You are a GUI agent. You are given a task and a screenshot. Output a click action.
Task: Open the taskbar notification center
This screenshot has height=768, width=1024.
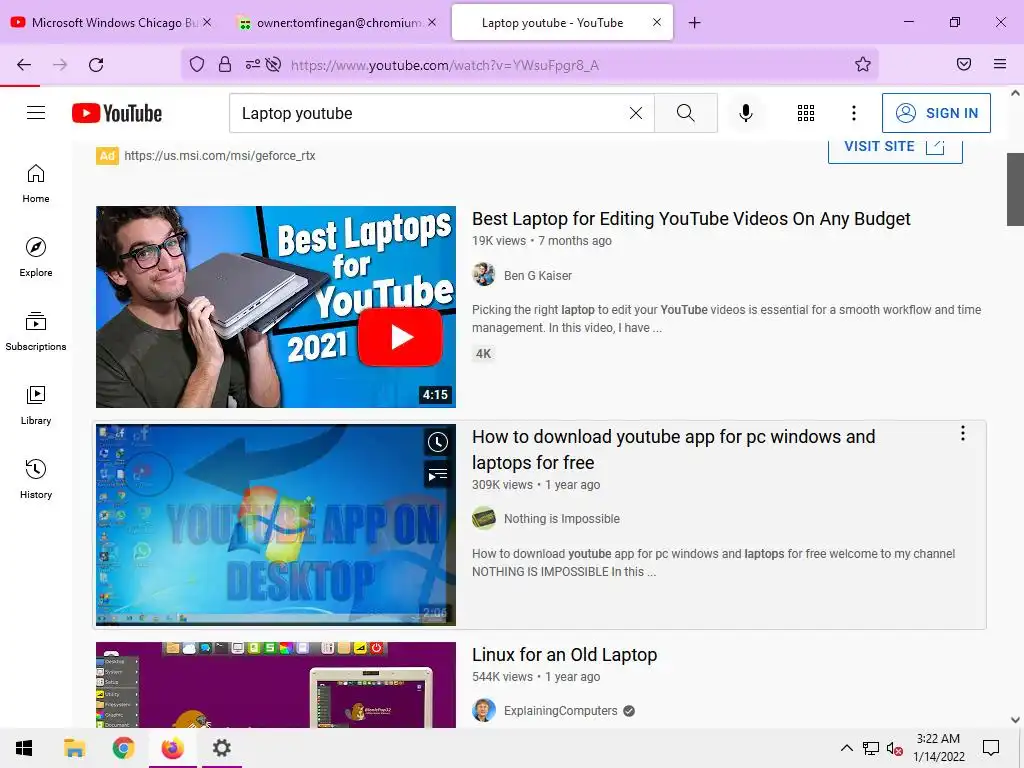(991, 748)
